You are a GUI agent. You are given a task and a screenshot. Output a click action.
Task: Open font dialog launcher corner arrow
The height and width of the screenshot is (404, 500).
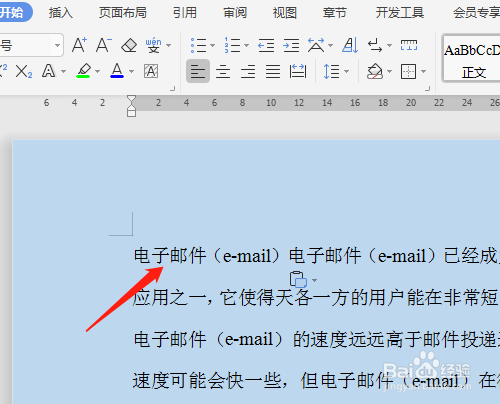(x=173, y=89)
